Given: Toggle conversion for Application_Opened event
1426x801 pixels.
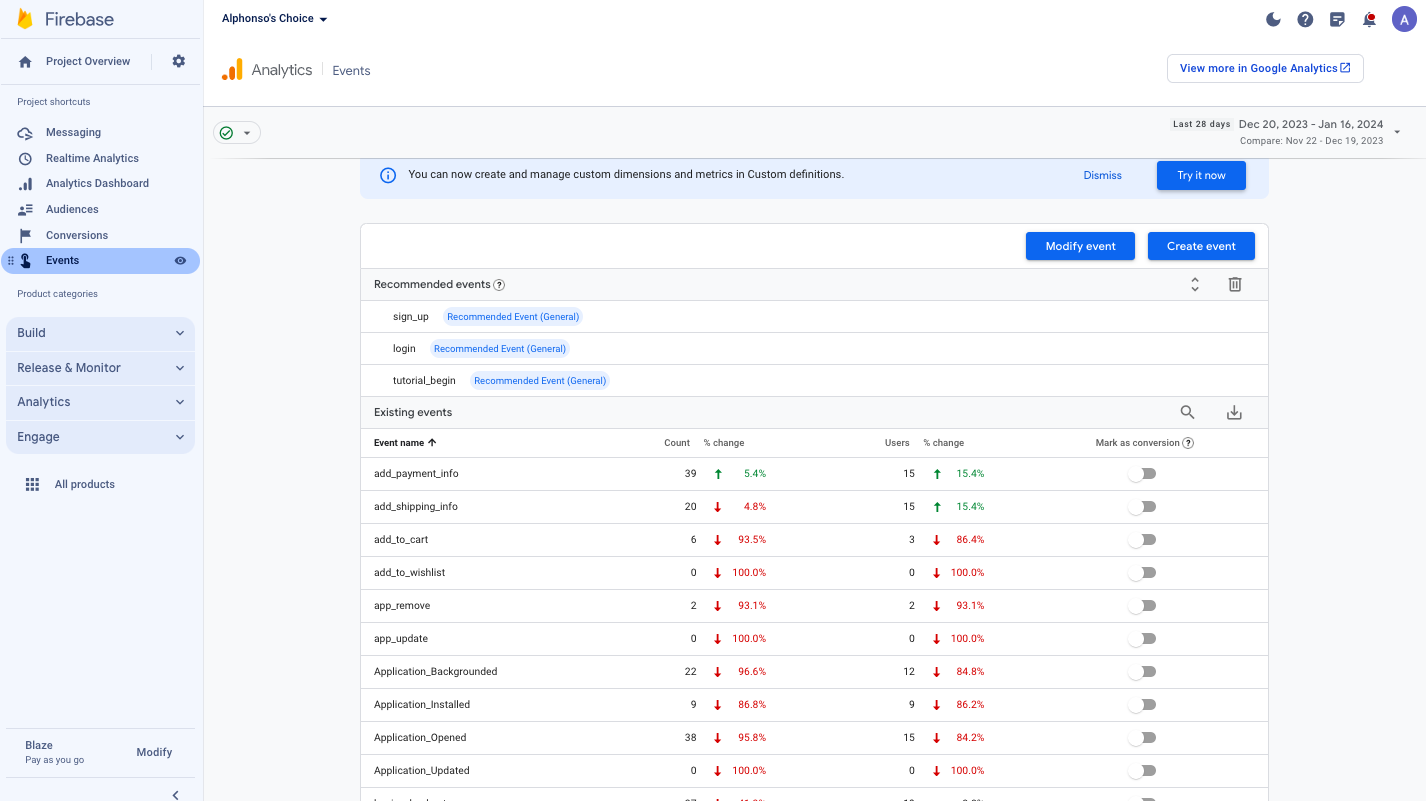Looking at the screenshot, I should 1141,738.
